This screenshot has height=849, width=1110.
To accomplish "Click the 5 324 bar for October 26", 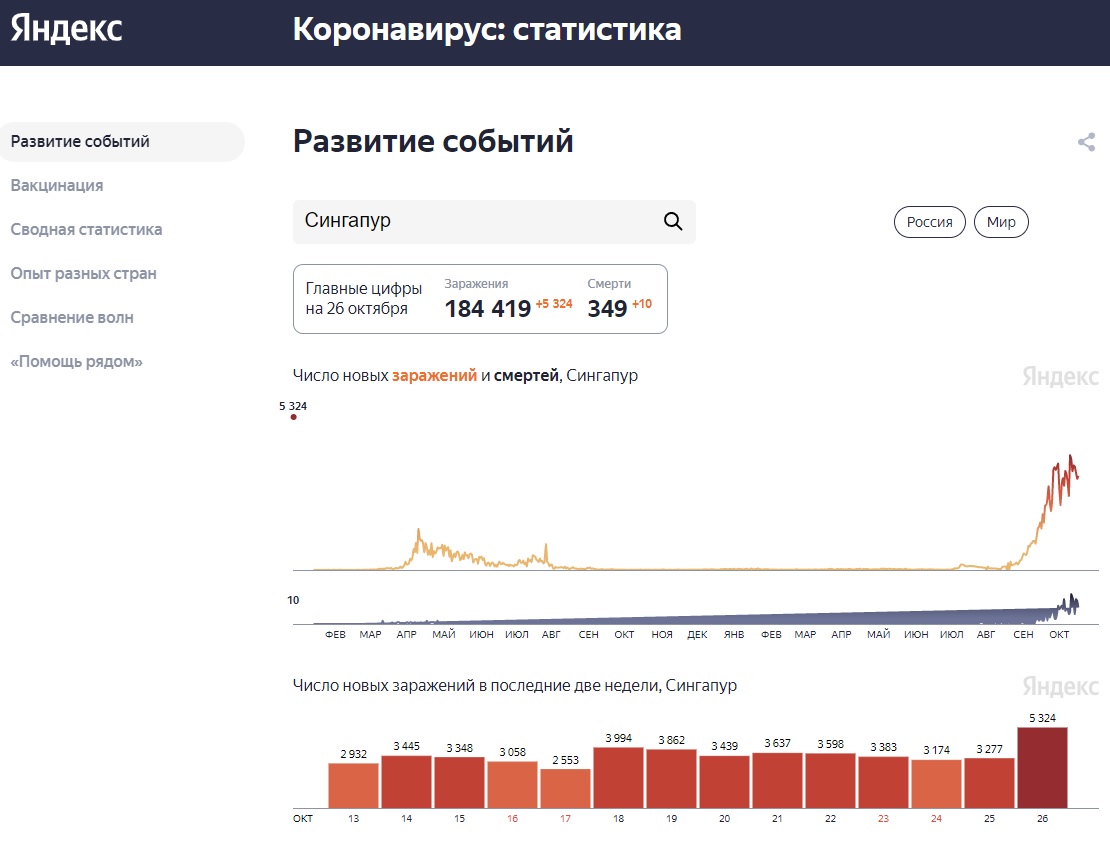I will pyautogui.click(x=1042, y=768).
